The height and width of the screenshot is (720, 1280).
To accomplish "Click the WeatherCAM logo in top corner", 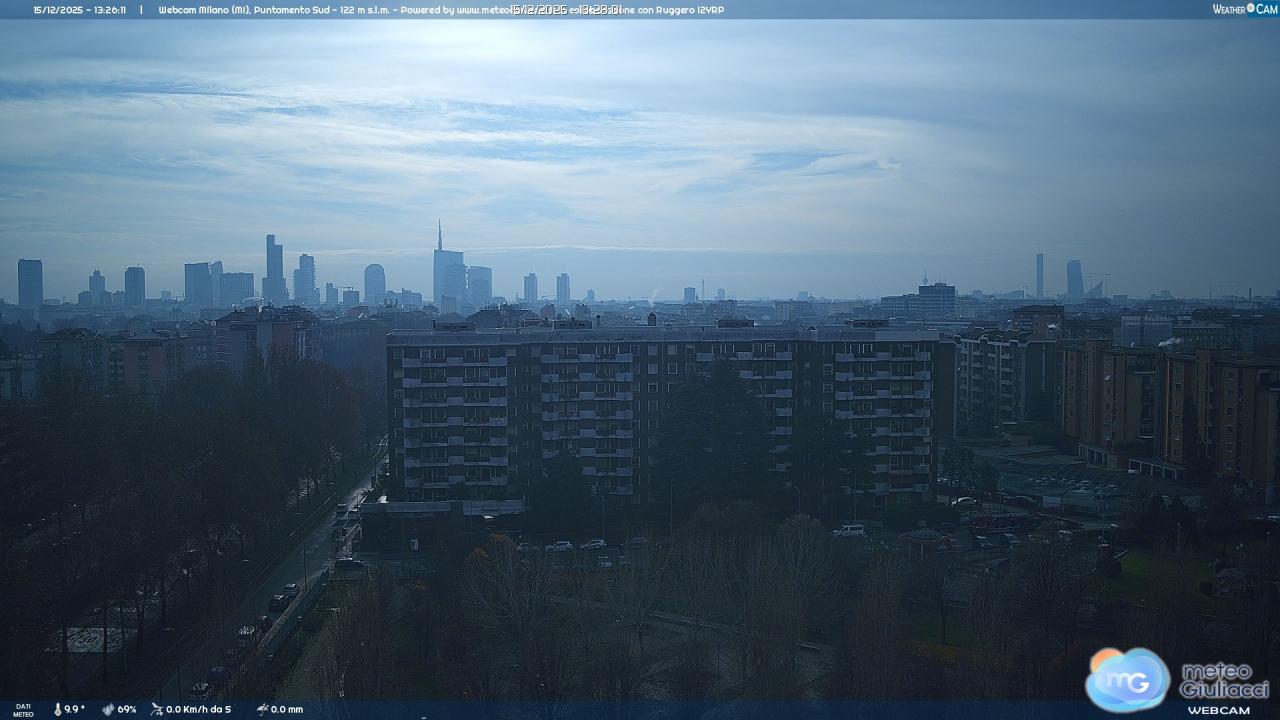I will coord(1244,9).
